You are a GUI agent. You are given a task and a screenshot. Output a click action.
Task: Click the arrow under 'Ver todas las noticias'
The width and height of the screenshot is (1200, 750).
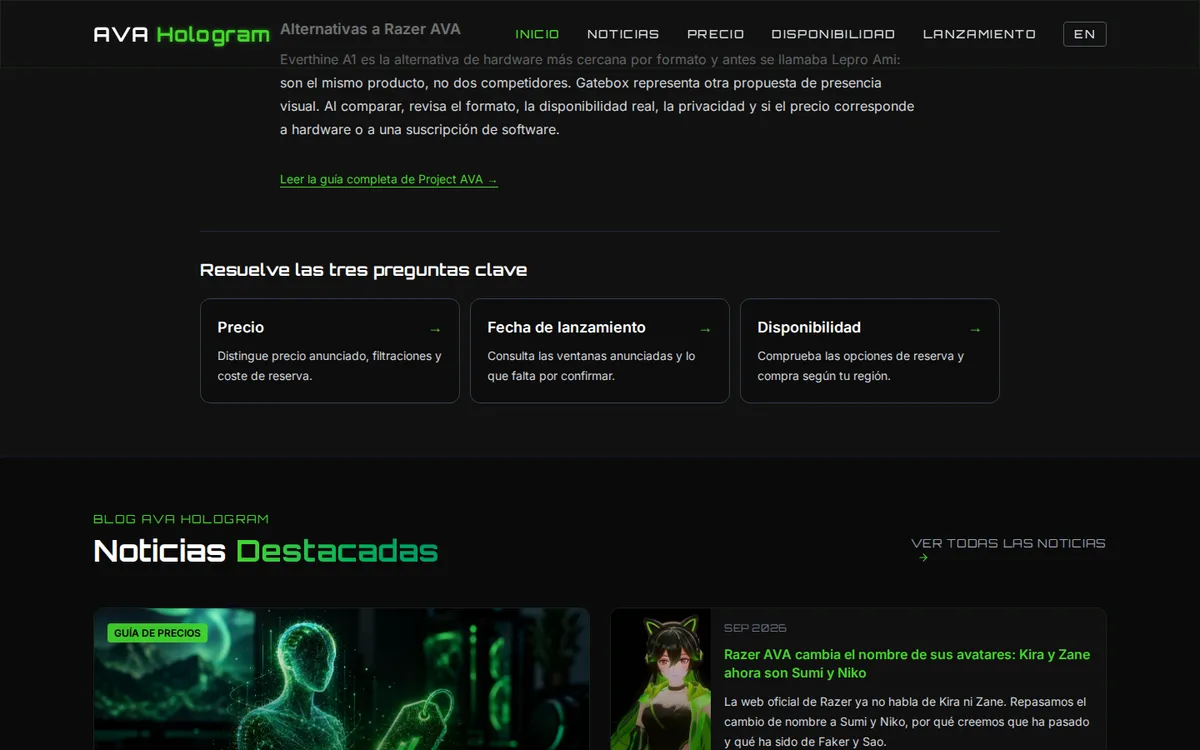[923, 558]
